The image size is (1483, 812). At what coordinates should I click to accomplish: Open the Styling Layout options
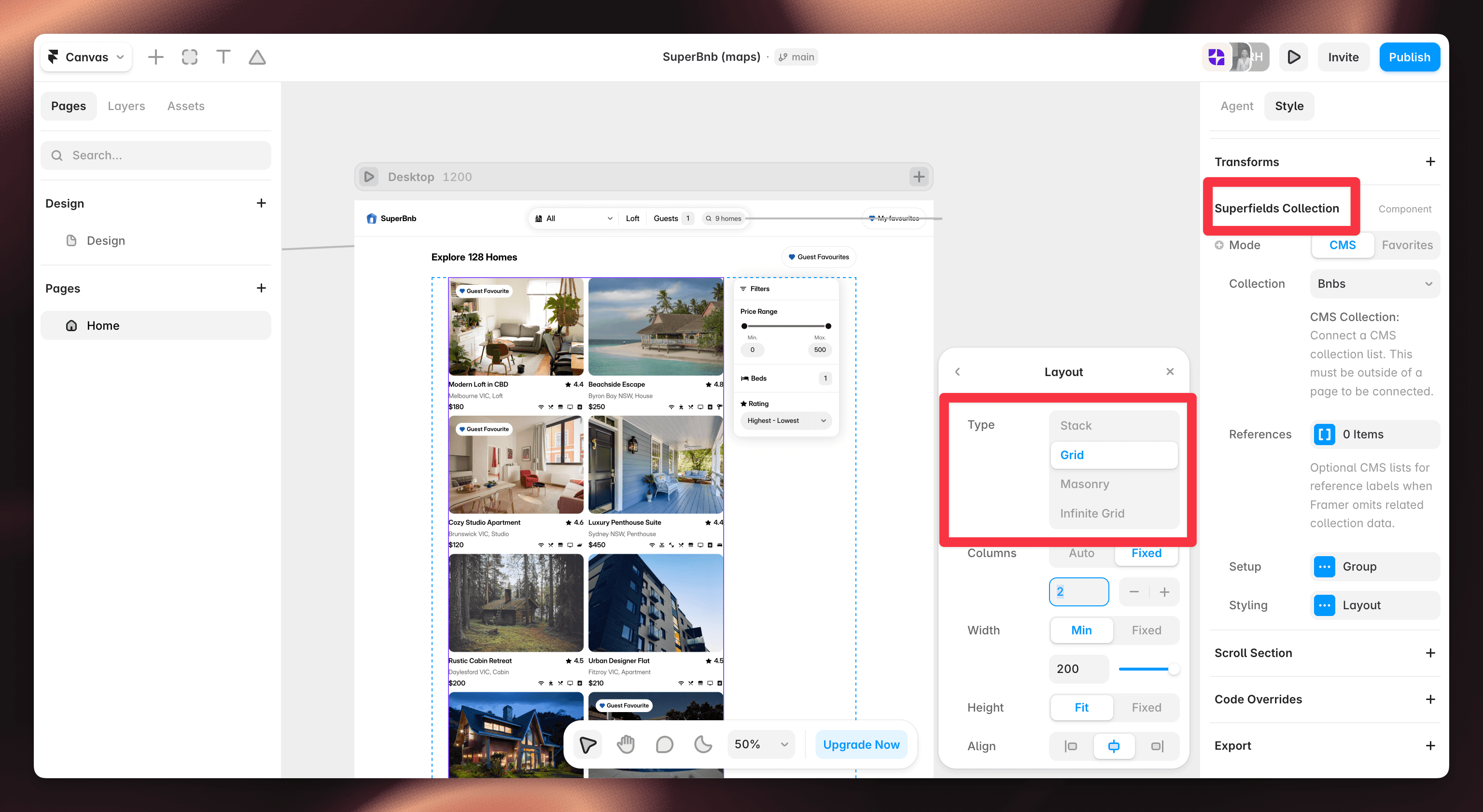pyautogui.click(x=1375, y=605)
